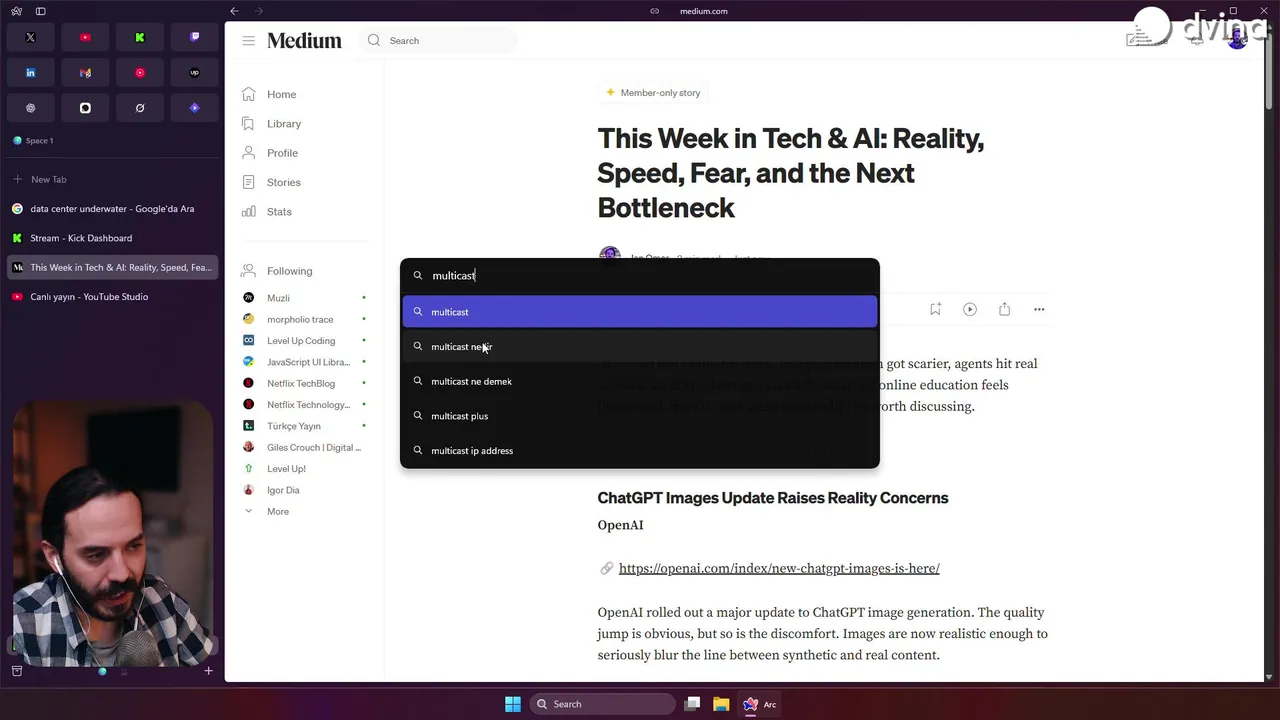The width and height of the screenshot is (1280, 720).
Task: Click the medium.com address bar
Action: [704, 11]
